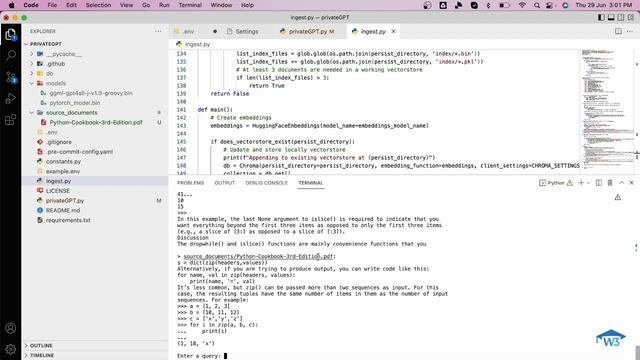The image size is (640, 360).
Task: Open macOS Spotlight search icon
Action: click(537, 5)
